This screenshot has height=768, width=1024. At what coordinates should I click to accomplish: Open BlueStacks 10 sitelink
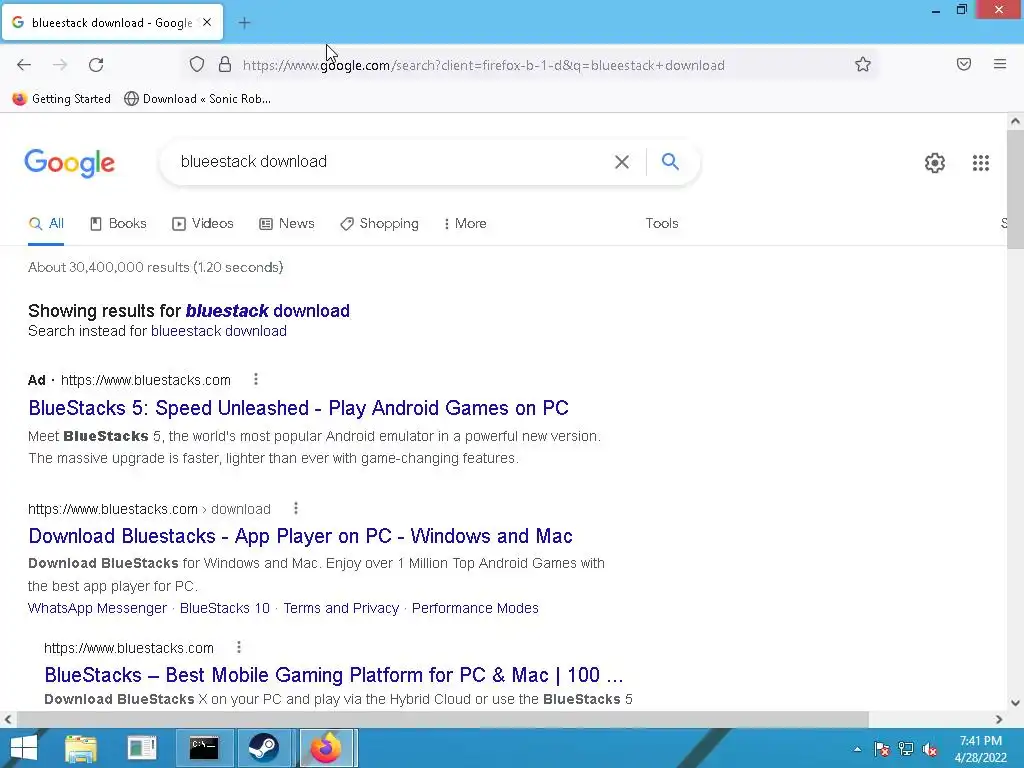tap(225, 608)
